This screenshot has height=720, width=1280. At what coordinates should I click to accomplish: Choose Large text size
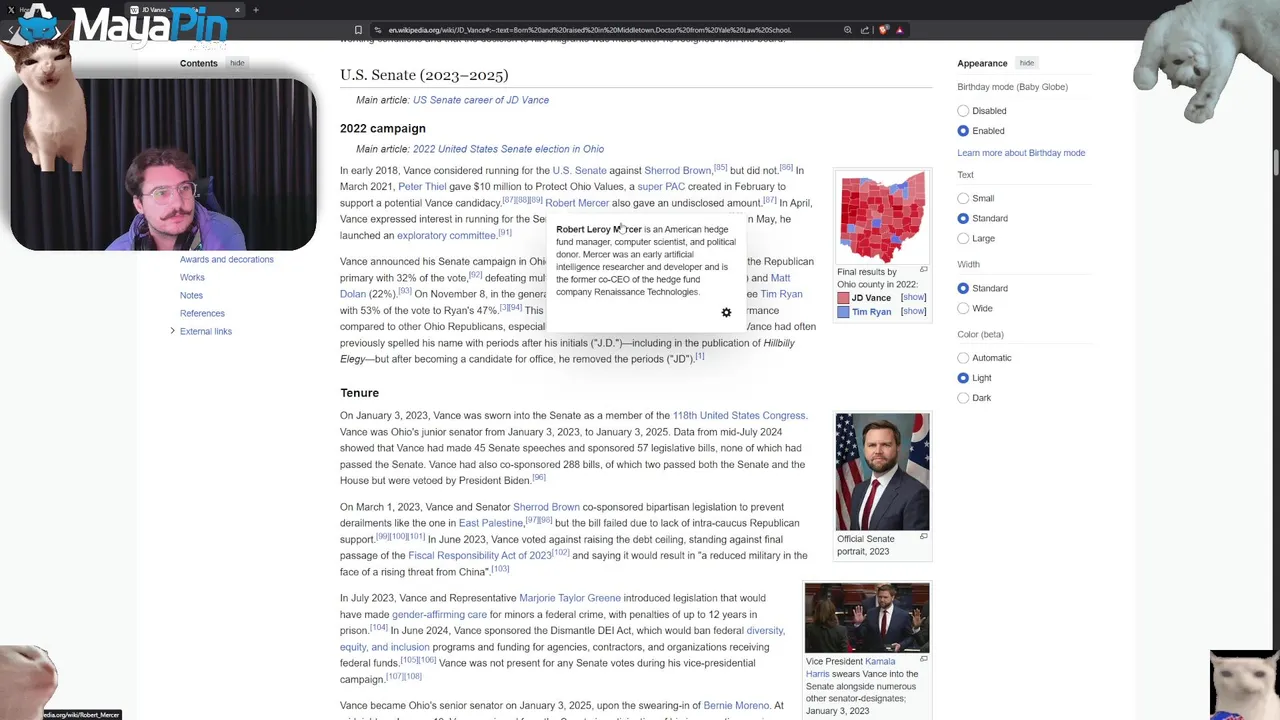pyautogui.click(x=963, y=238)
